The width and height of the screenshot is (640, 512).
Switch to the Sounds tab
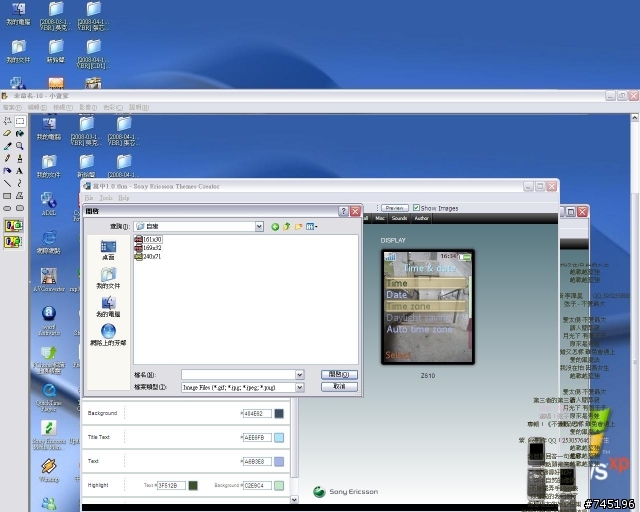(399, 218)
